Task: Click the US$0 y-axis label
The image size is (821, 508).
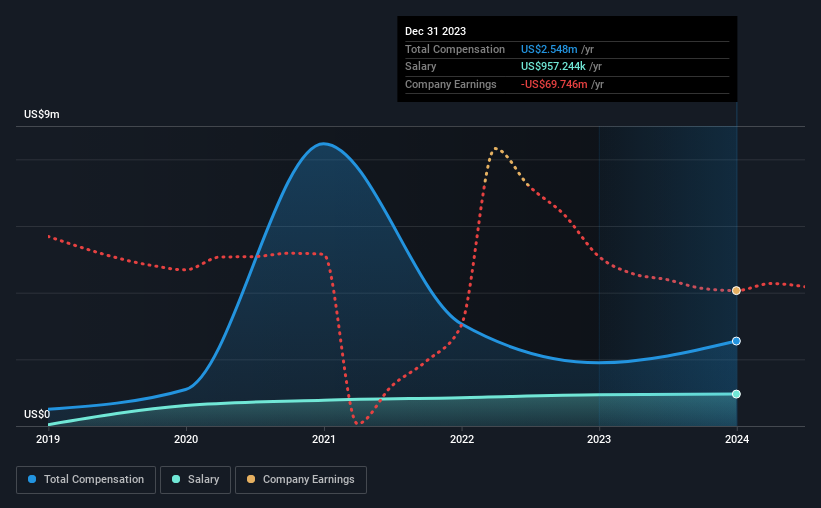Action: pos(37,414)
